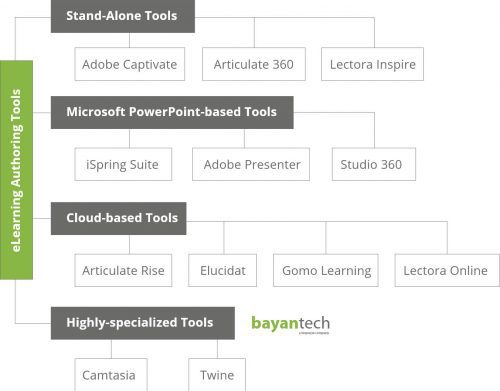Image resolution: width=500 pixels, height=391 pixels.
Task: Click the bayantech logo
Action: tap(291, 324)
